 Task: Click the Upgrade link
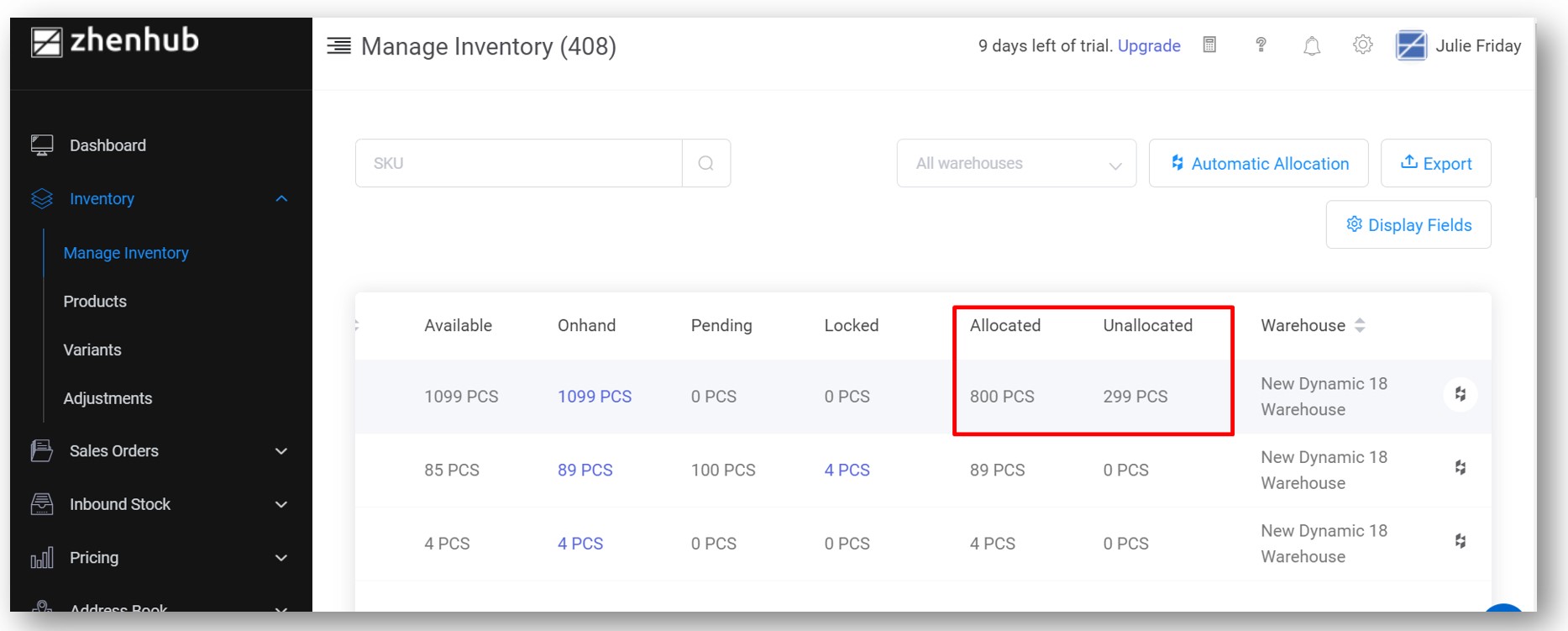pyautogui.click(x=1149, y=45)
